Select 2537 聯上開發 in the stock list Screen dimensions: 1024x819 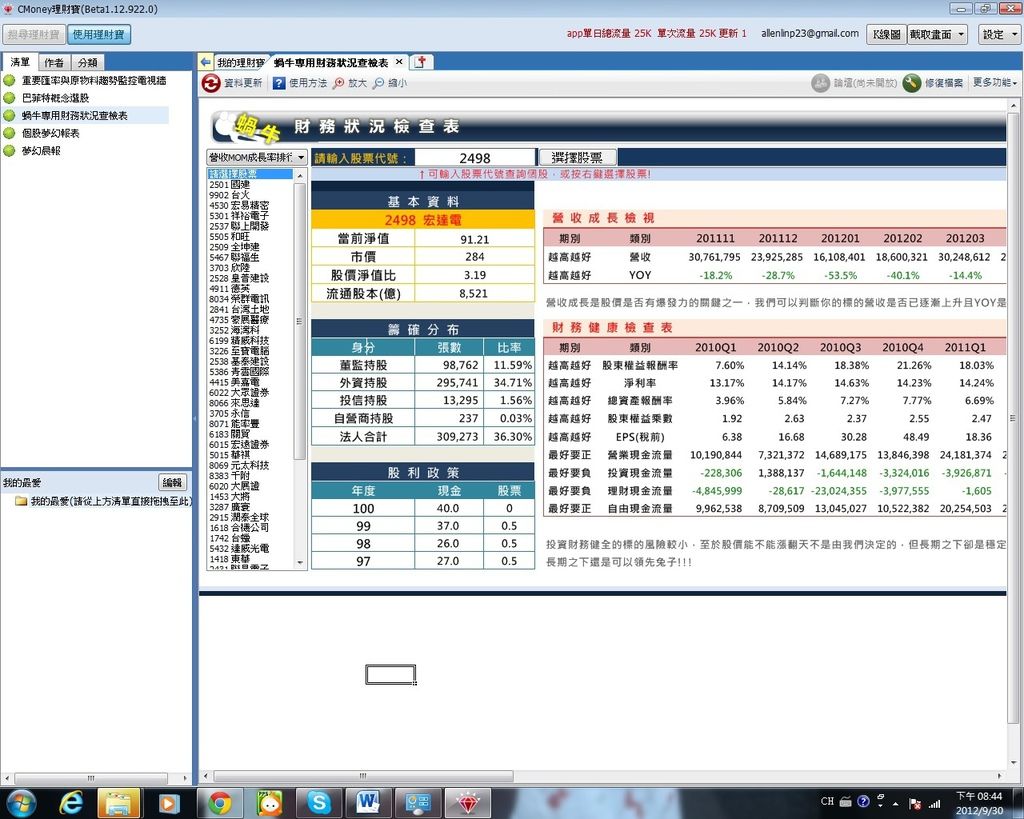click(x=239, y=227)
